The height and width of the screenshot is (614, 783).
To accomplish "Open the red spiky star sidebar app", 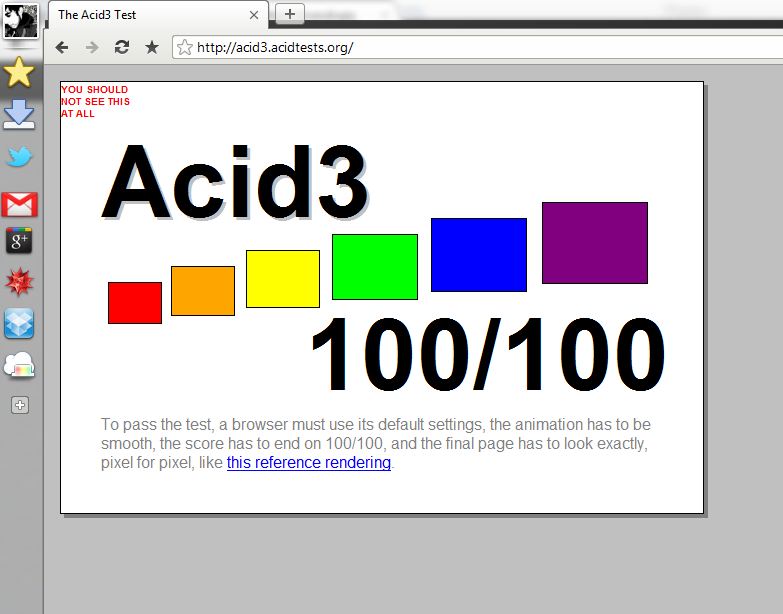I will (20, 283).
